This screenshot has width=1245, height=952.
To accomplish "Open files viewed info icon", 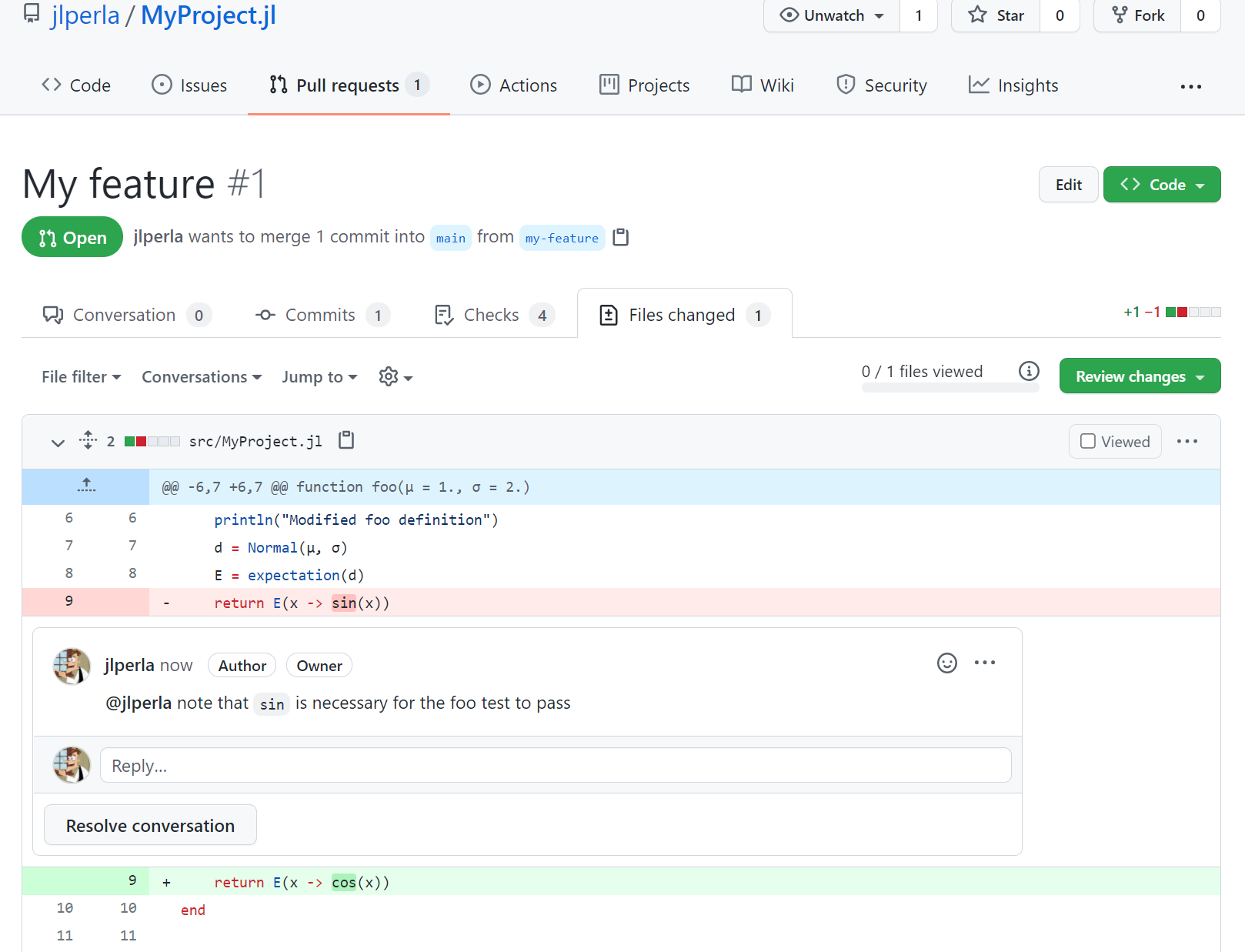I will coord(1028,372).
